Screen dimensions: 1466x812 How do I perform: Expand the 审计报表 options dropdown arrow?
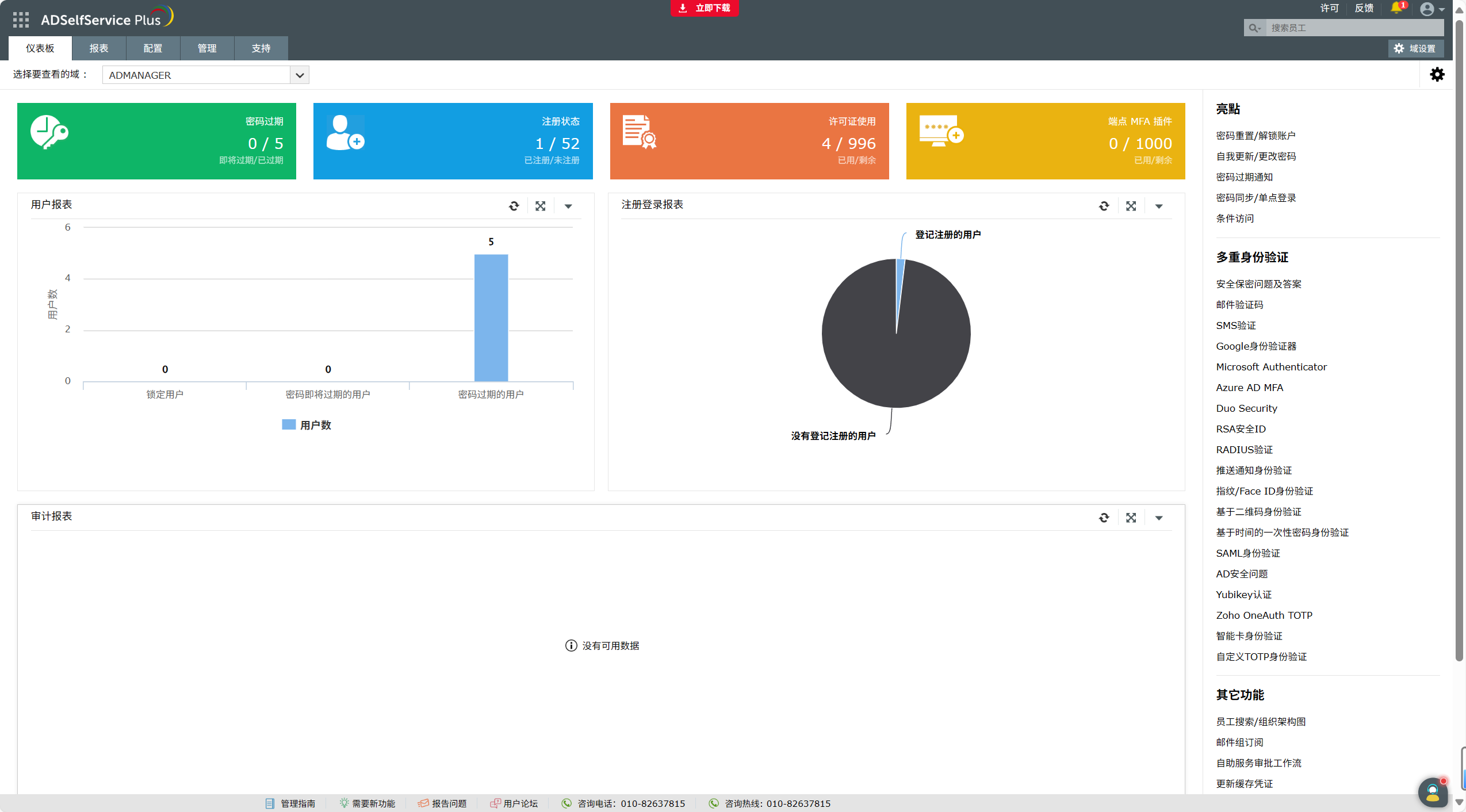pos(1159,518)
